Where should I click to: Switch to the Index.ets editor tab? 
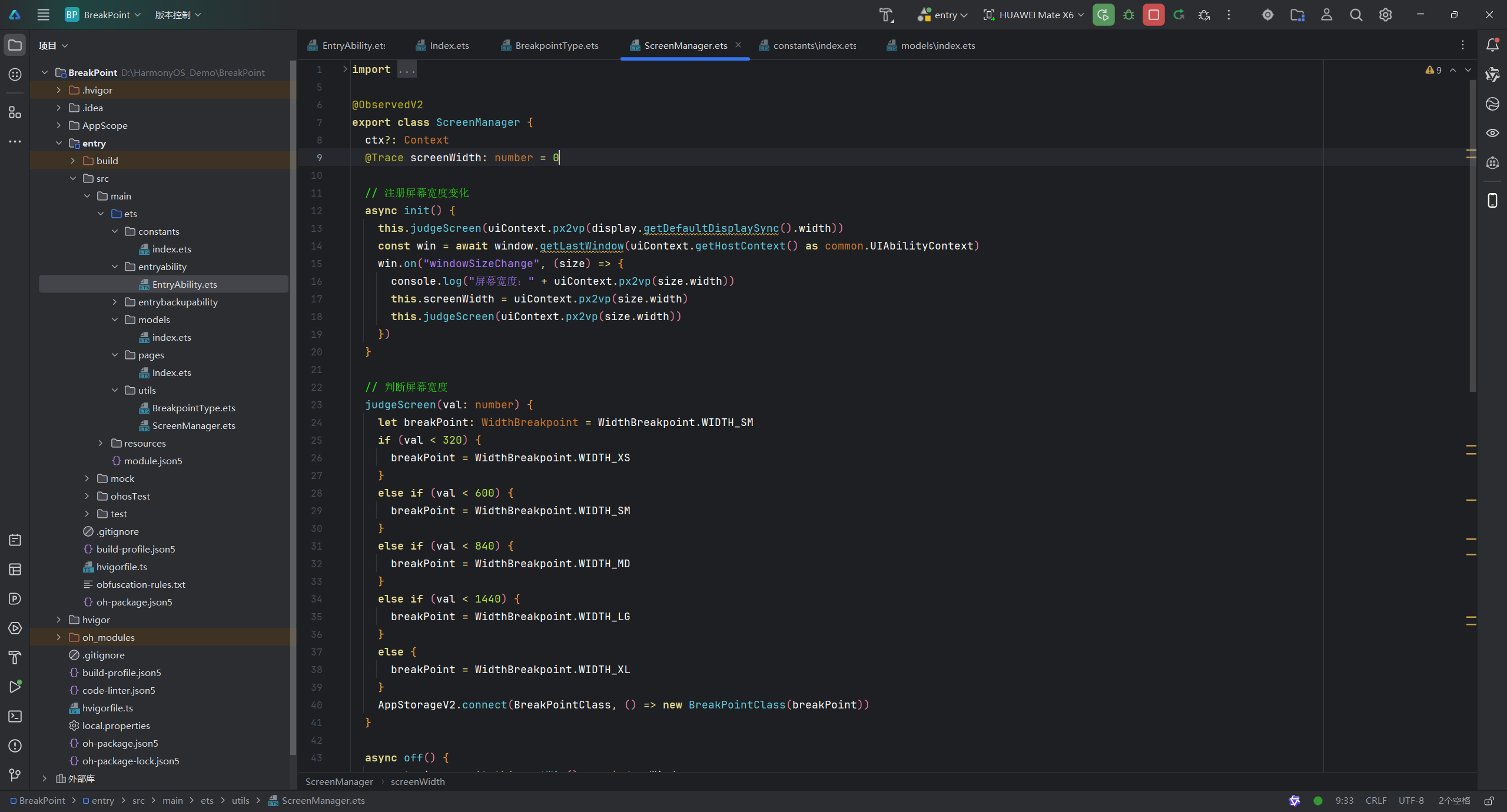[449, 45]
